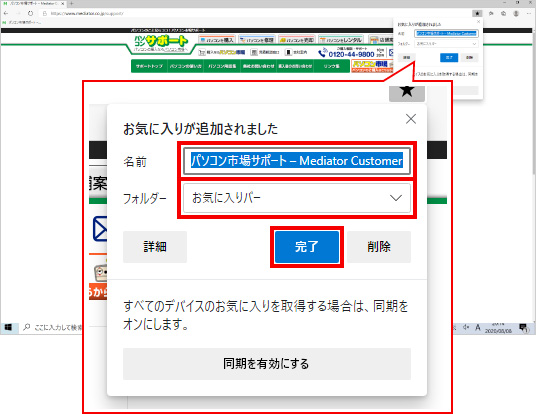
Task: Click the orange パソコン市場 banner
Action: coord(372,66)
